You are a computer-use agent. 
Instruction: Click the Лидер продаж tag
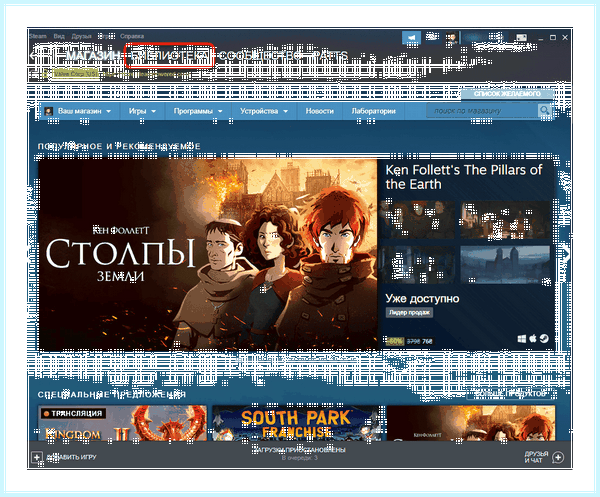[409, 313]
